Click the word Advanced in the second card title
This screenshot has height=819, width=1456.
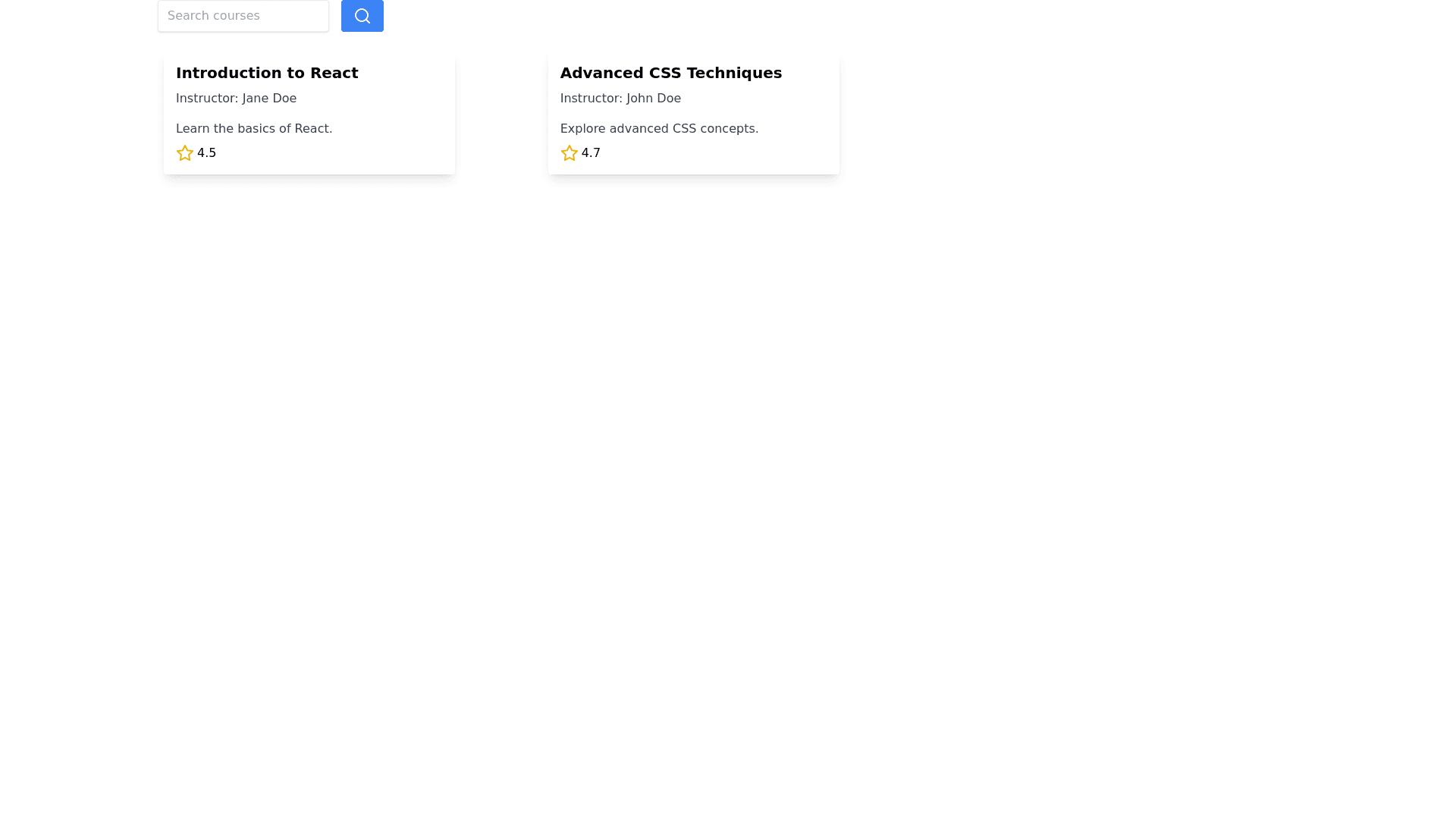tap(601, 73)
